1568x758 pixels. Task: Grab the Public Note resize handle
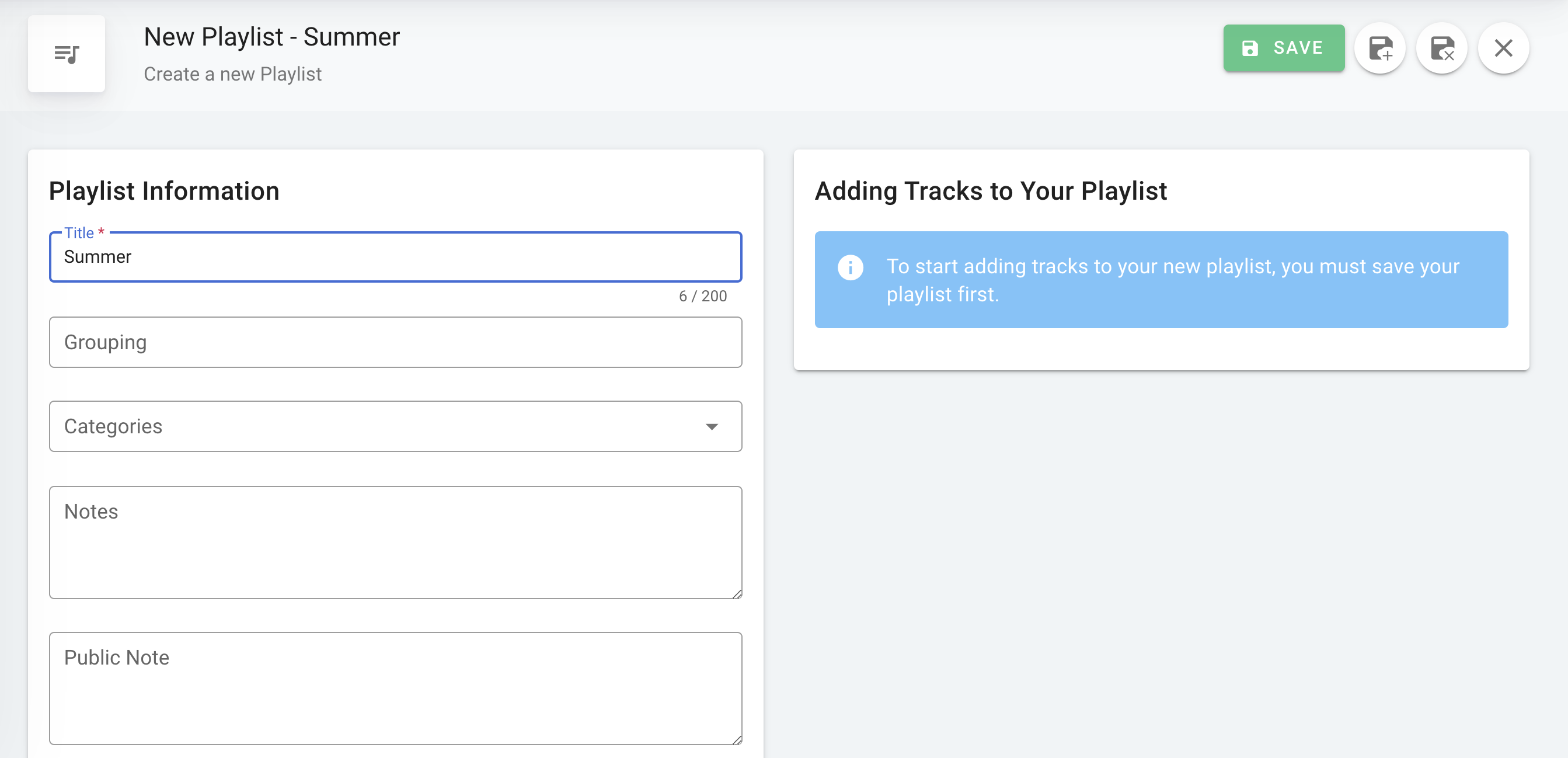click(737, 740)
